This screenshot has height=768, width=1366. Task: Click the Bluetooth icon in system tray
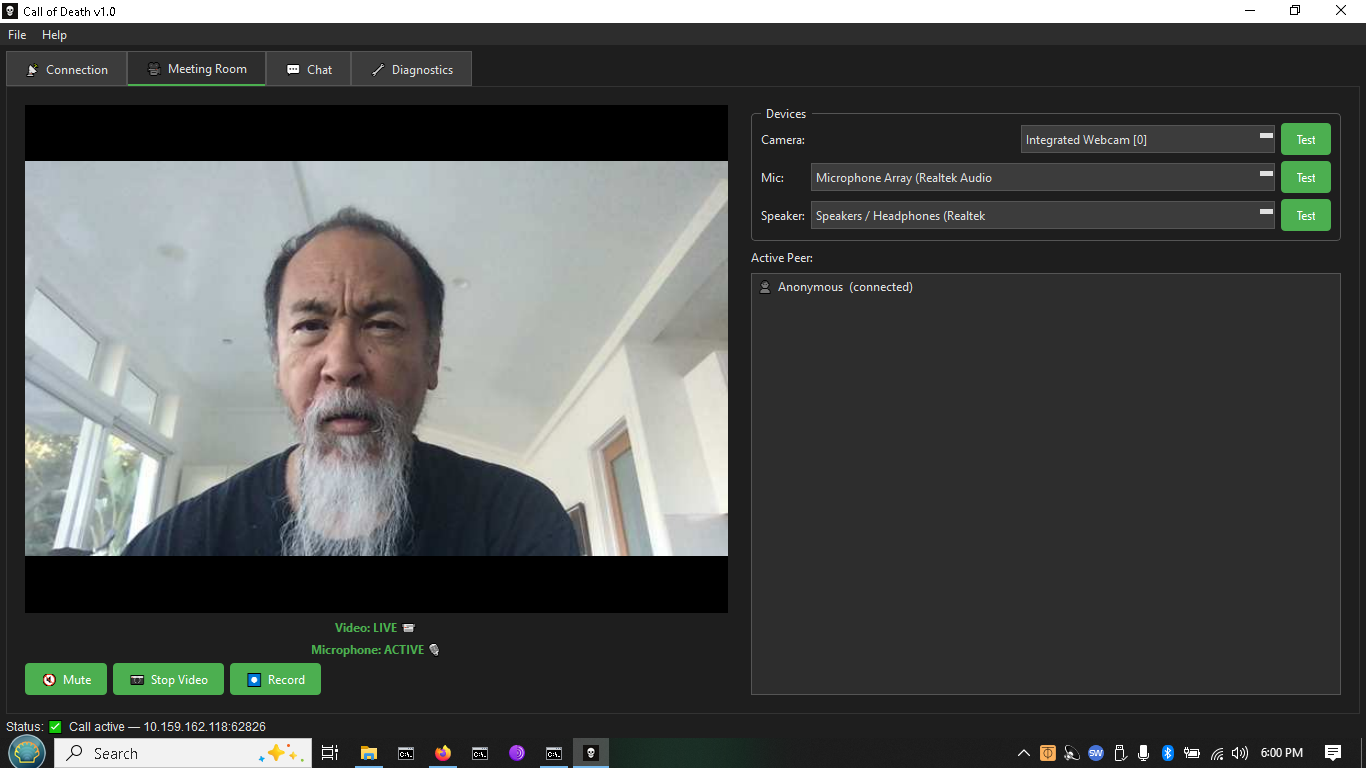tap(1167, 753)
